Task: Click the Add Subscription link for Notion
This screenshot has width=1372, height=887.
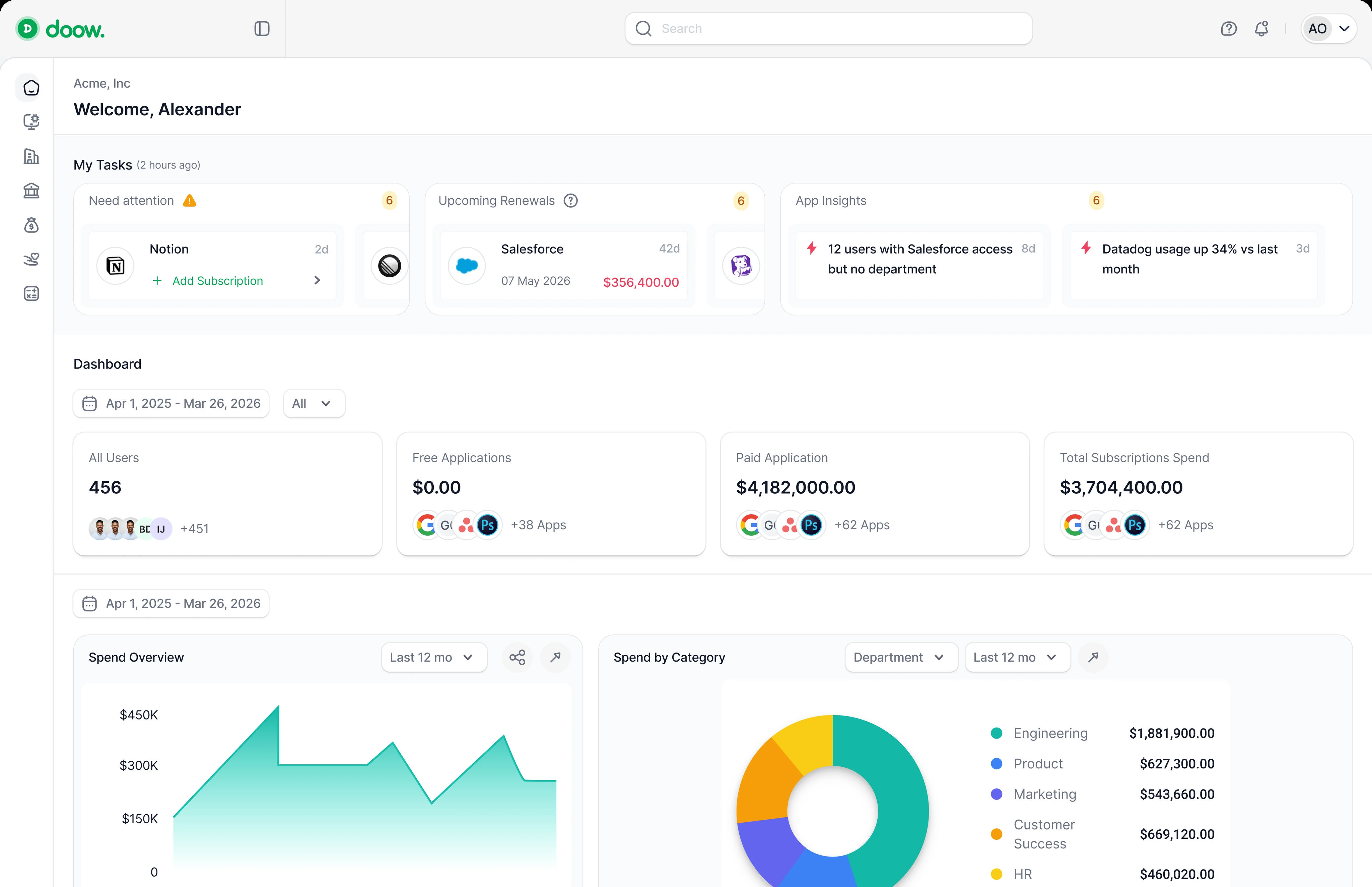Action: coord(207,280)
